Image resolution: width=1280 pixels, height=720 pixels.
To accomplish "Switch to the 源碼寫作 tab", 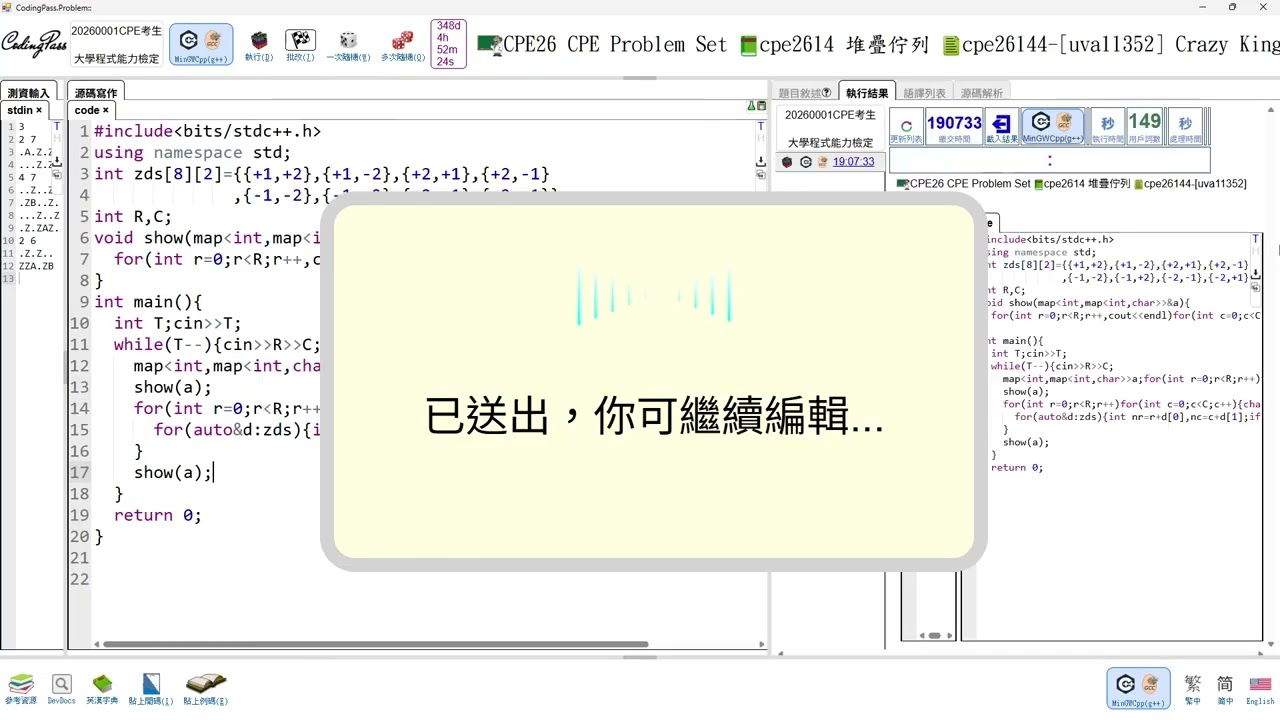I will 96,93.
